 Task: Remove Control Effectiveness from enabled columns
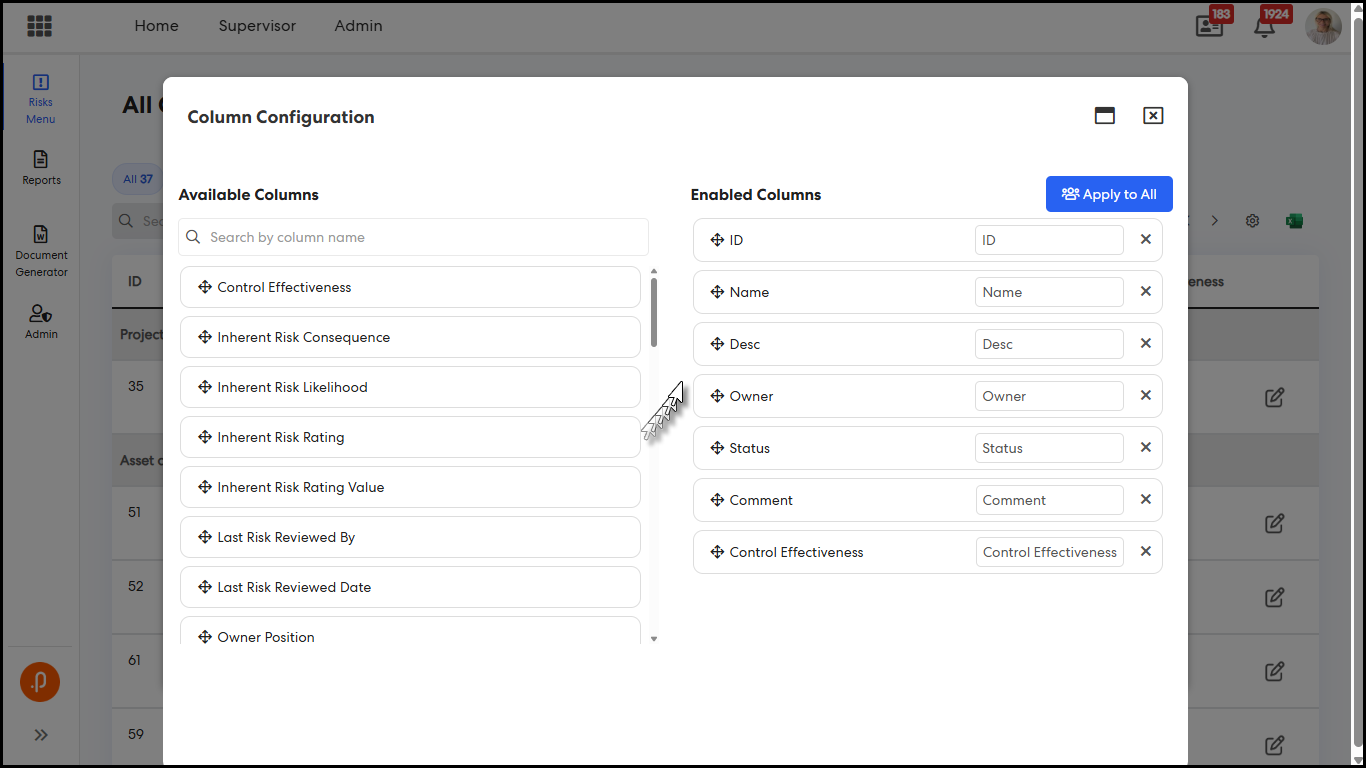[x=1146, y=551]
